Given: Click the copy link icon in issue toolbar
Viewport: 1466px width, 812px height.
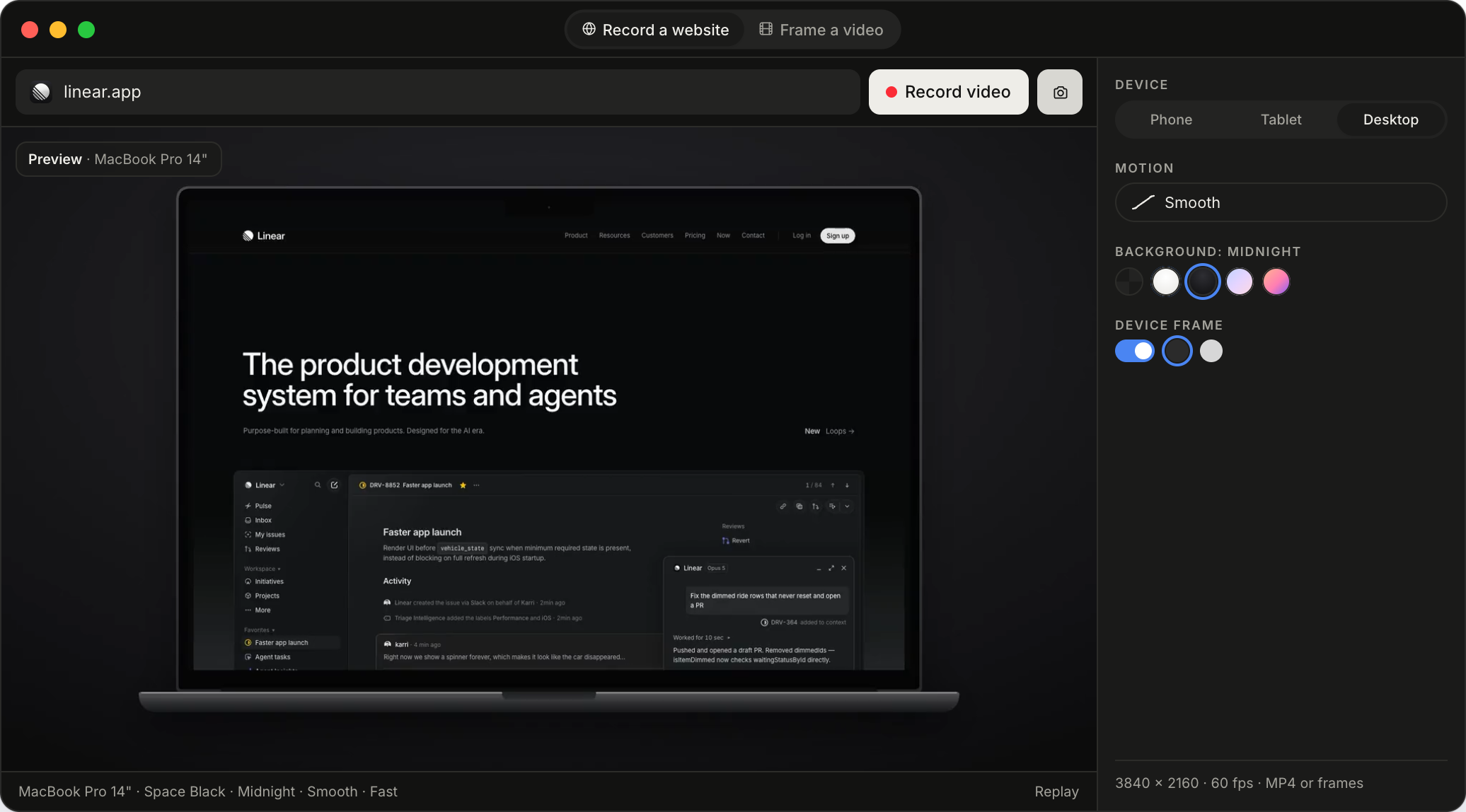Looking at the screenshot, I should [x=783, y=506].
